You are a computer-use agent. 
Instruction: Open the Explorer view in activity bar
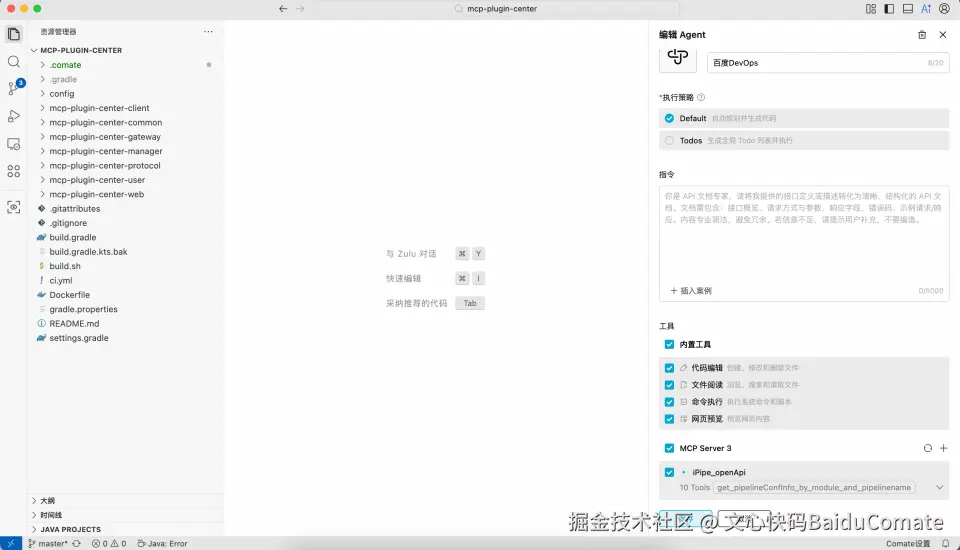13,34
